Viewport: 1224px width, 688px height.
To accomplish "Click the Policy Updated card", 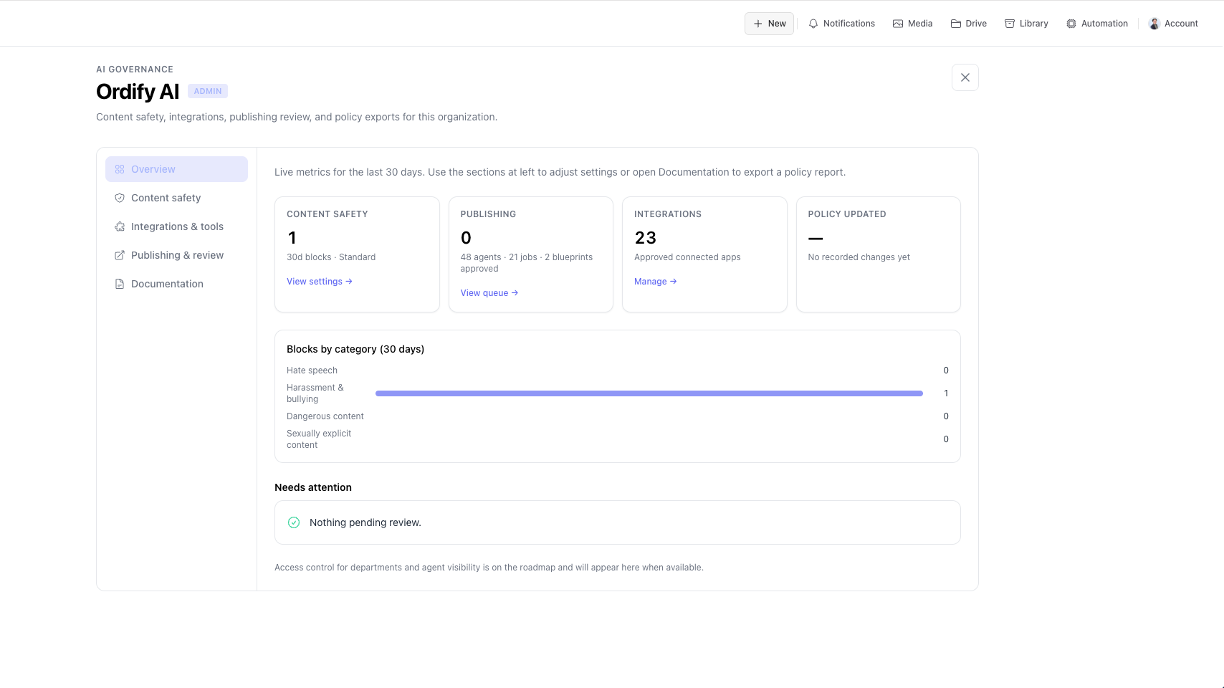I will point(878,254).
